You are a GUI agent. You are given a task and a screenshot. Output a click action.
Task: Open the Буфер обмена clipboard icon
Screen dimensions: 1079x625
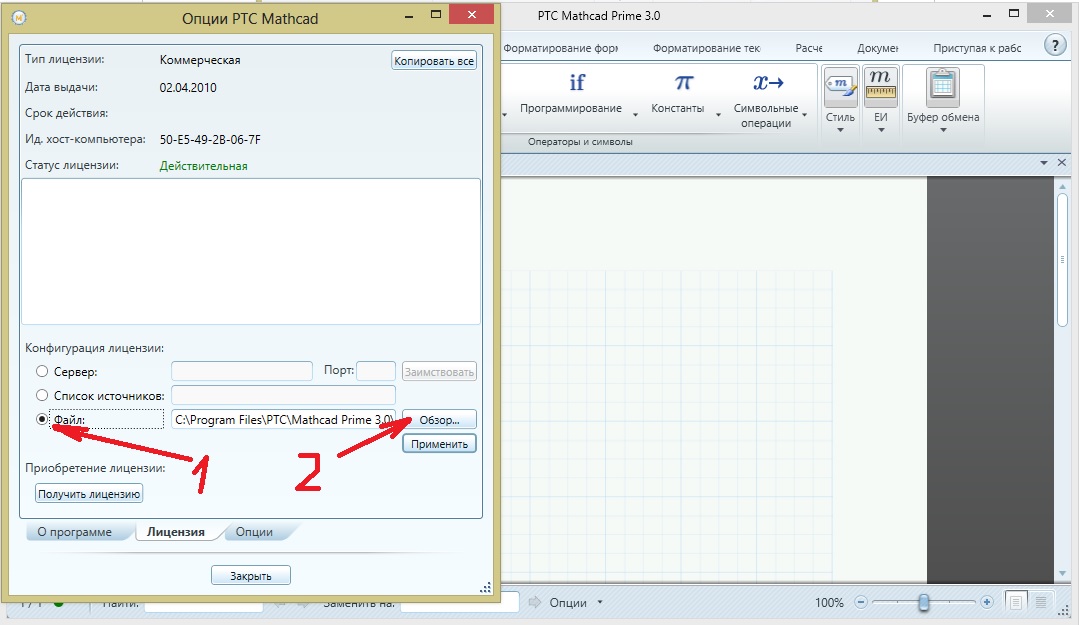942,87
